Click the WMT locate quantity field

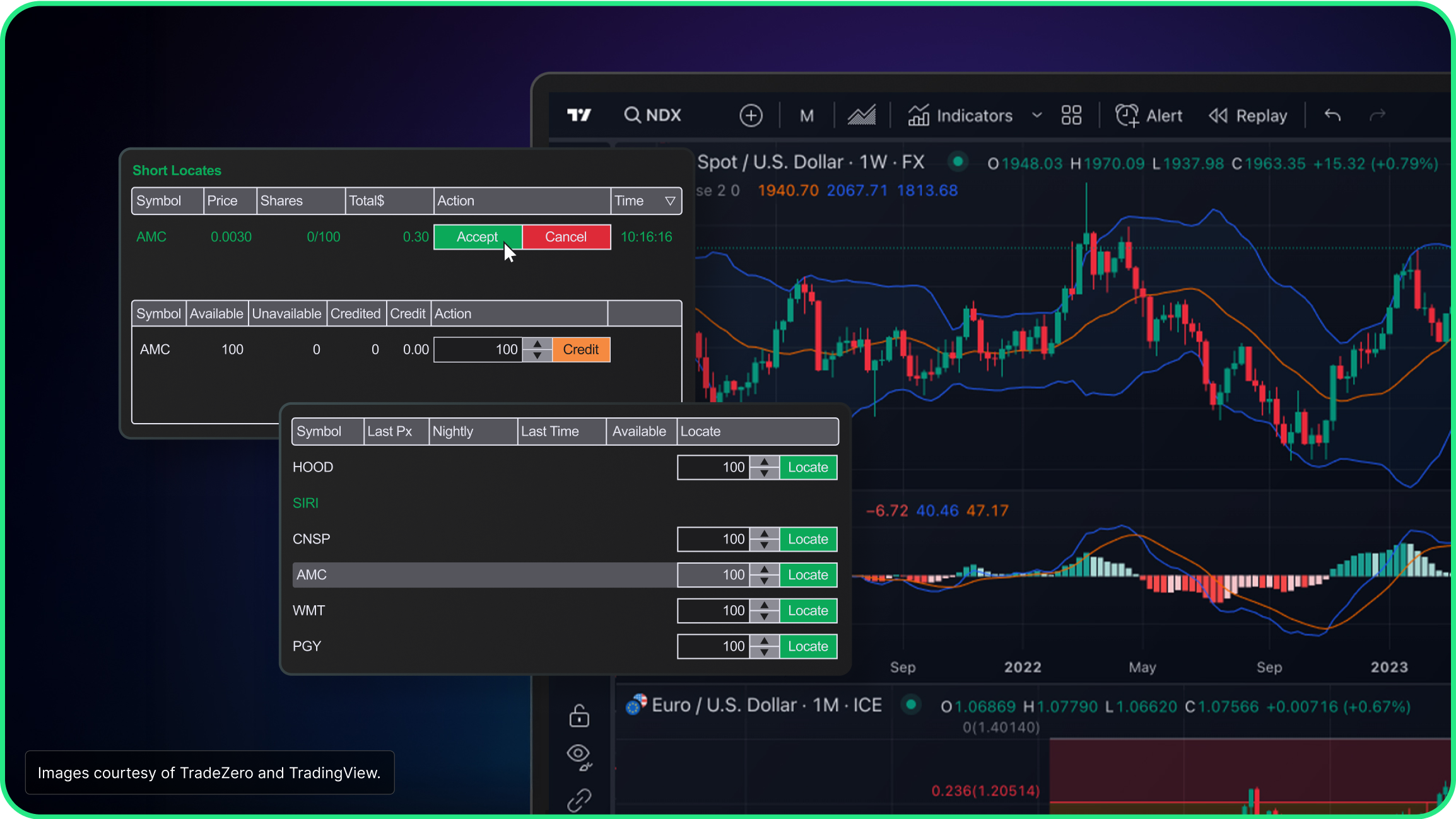click(x=713, y=610)
